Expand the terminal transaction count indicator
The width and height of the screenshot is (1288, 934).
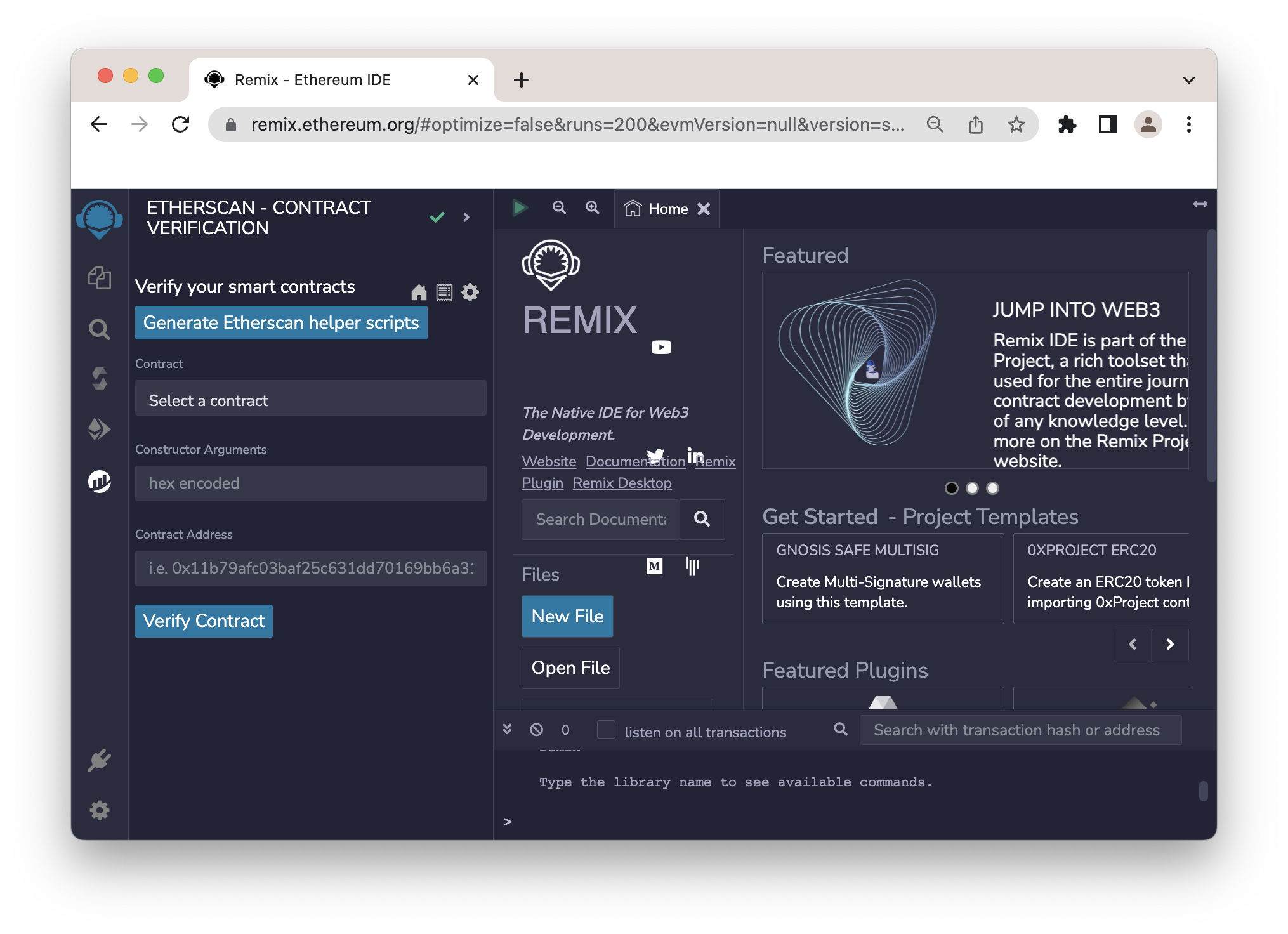tap(562, 731)
